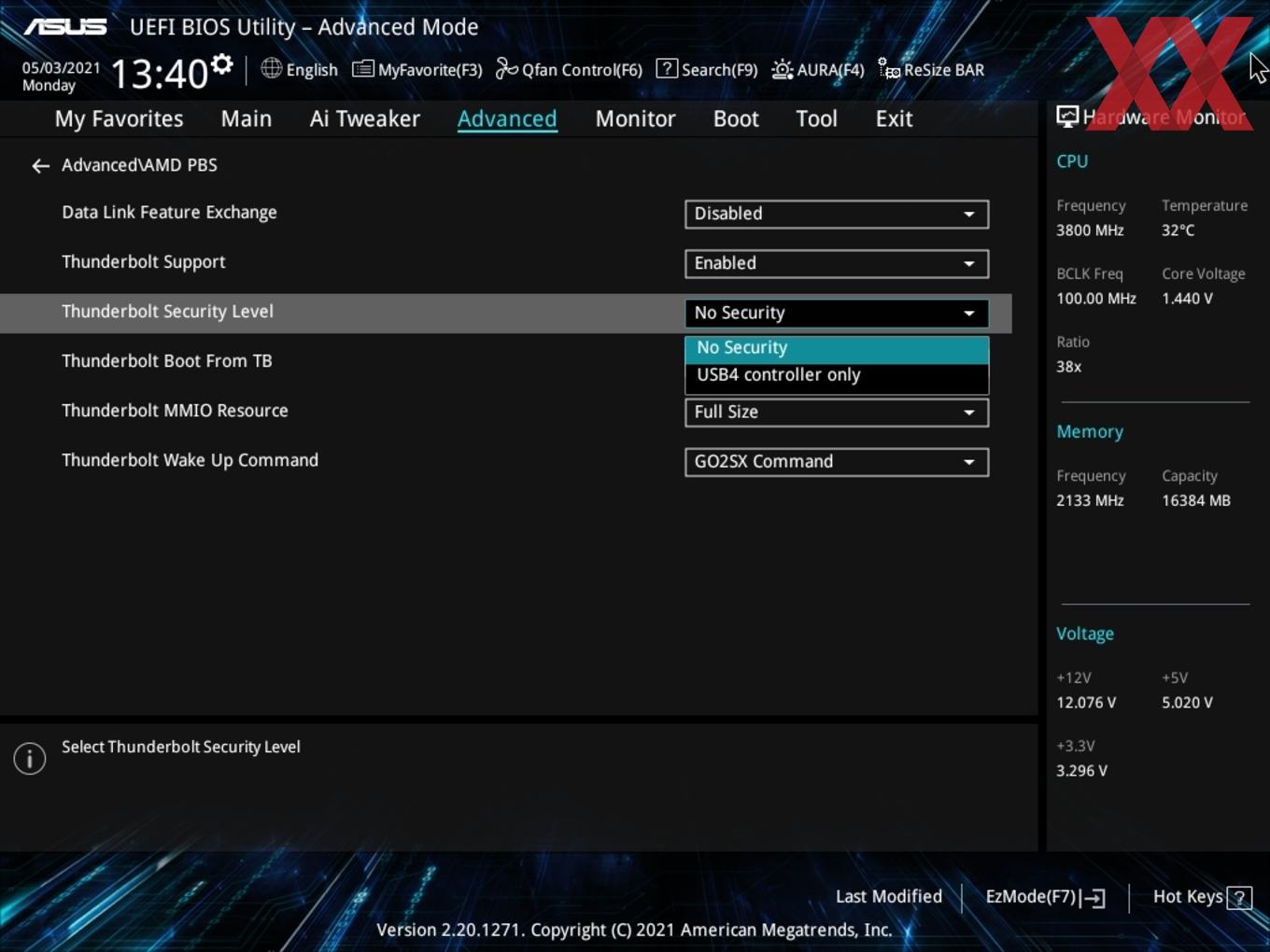
Task: Open MyFavorite(F3) list icon
Action: (363, 69)
